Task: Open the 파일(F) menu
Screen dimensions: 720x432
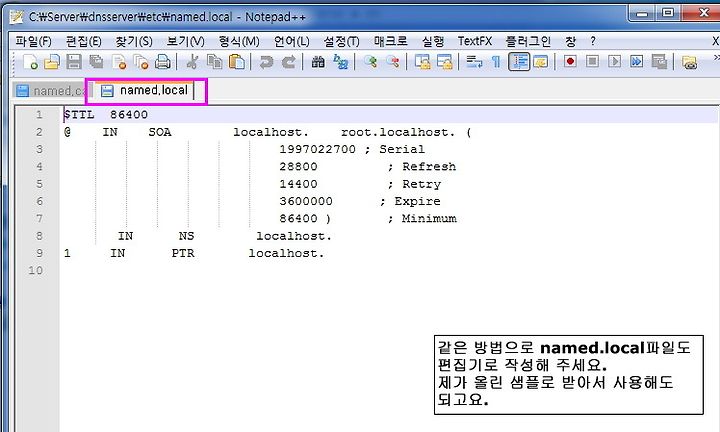Action: [33, 41]
